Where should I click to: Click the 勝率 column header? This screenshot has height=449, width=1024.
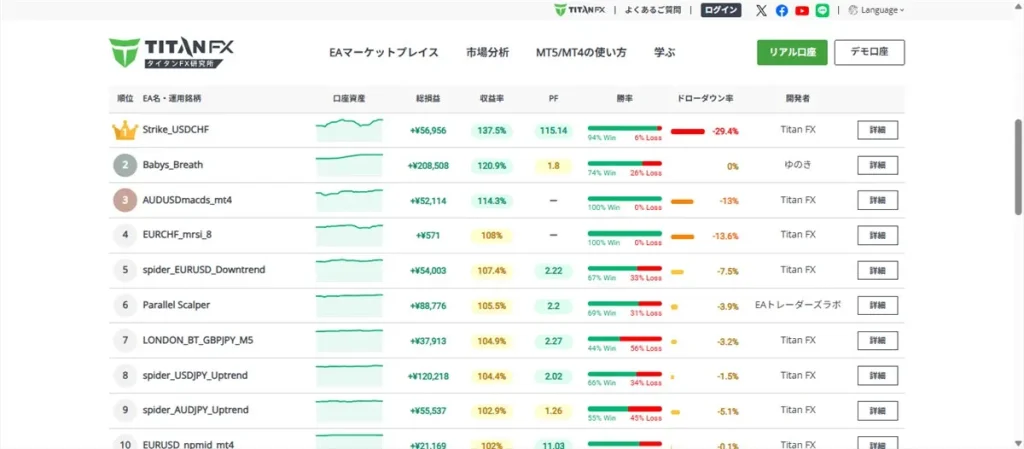[x=624, y=99]
